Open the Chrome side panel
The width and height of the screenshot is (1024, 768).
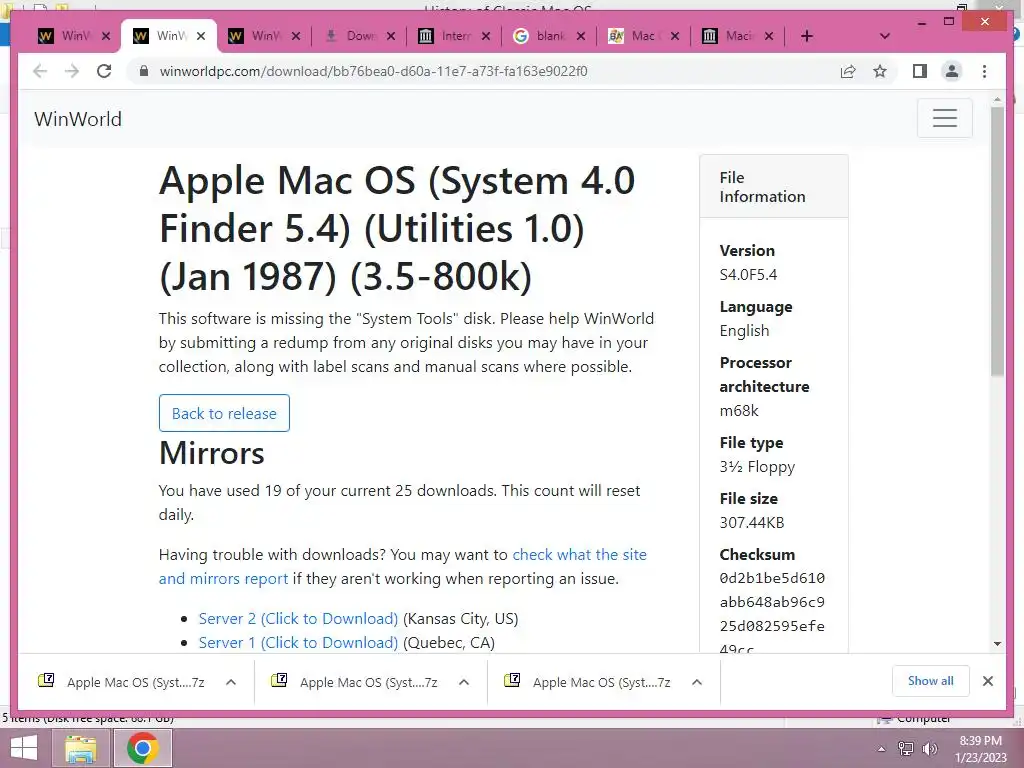click(x=920, y=71)
